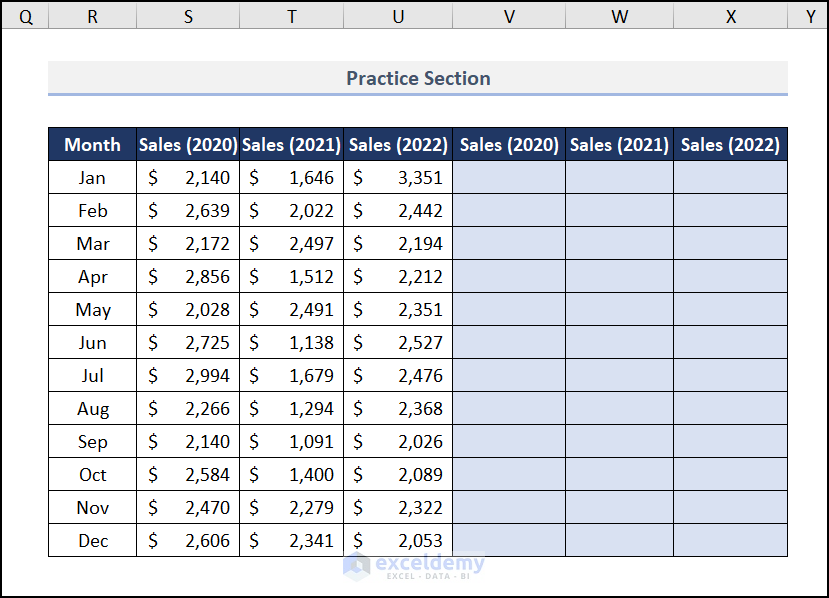Select Dec Sales (2022) value 2,053
Screen dimensions: 829x598
pos(398,541)
